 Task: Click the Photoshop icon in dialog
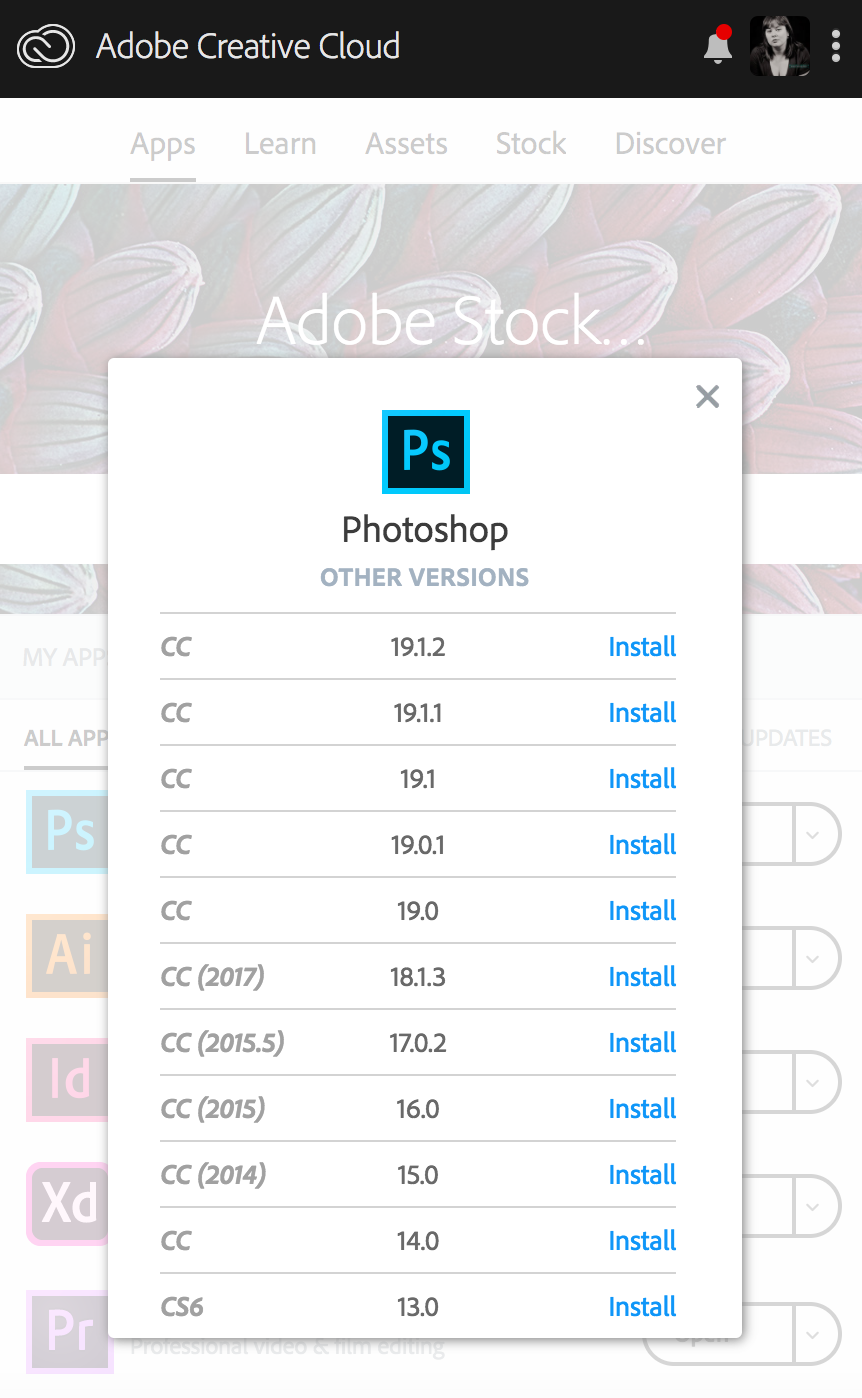426,451
